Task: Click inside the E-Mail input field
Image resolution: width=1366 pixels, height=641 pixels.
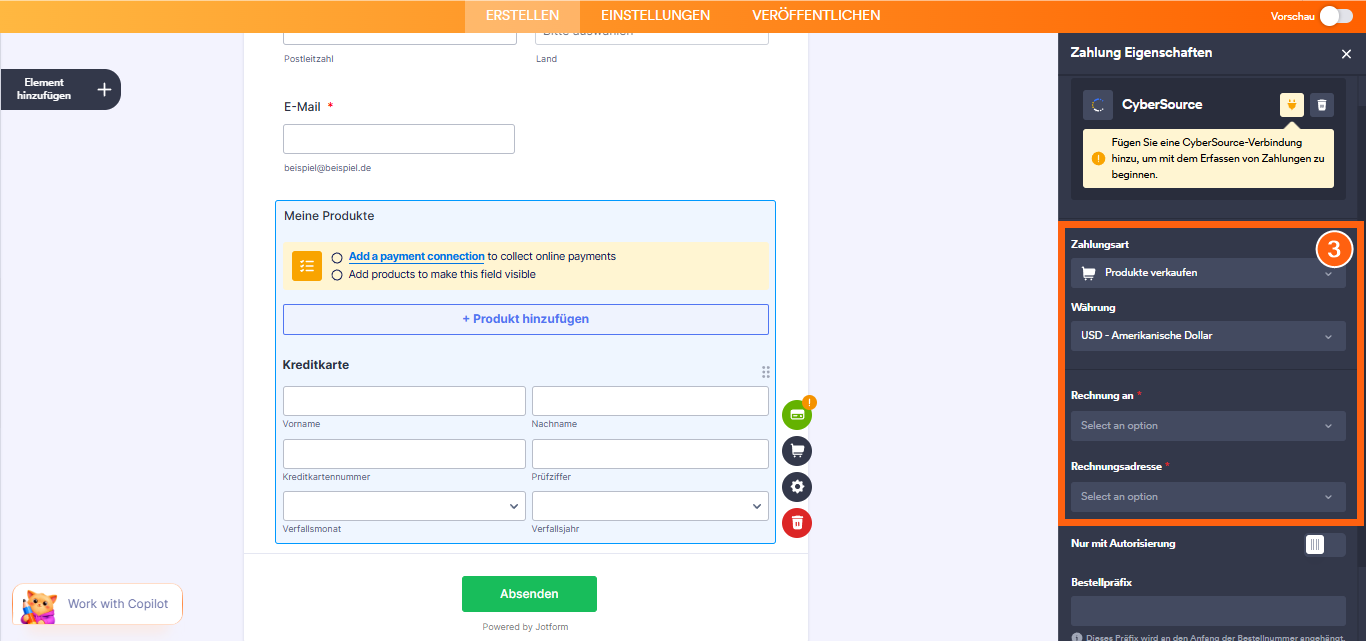Action: [x=398, y=138]
